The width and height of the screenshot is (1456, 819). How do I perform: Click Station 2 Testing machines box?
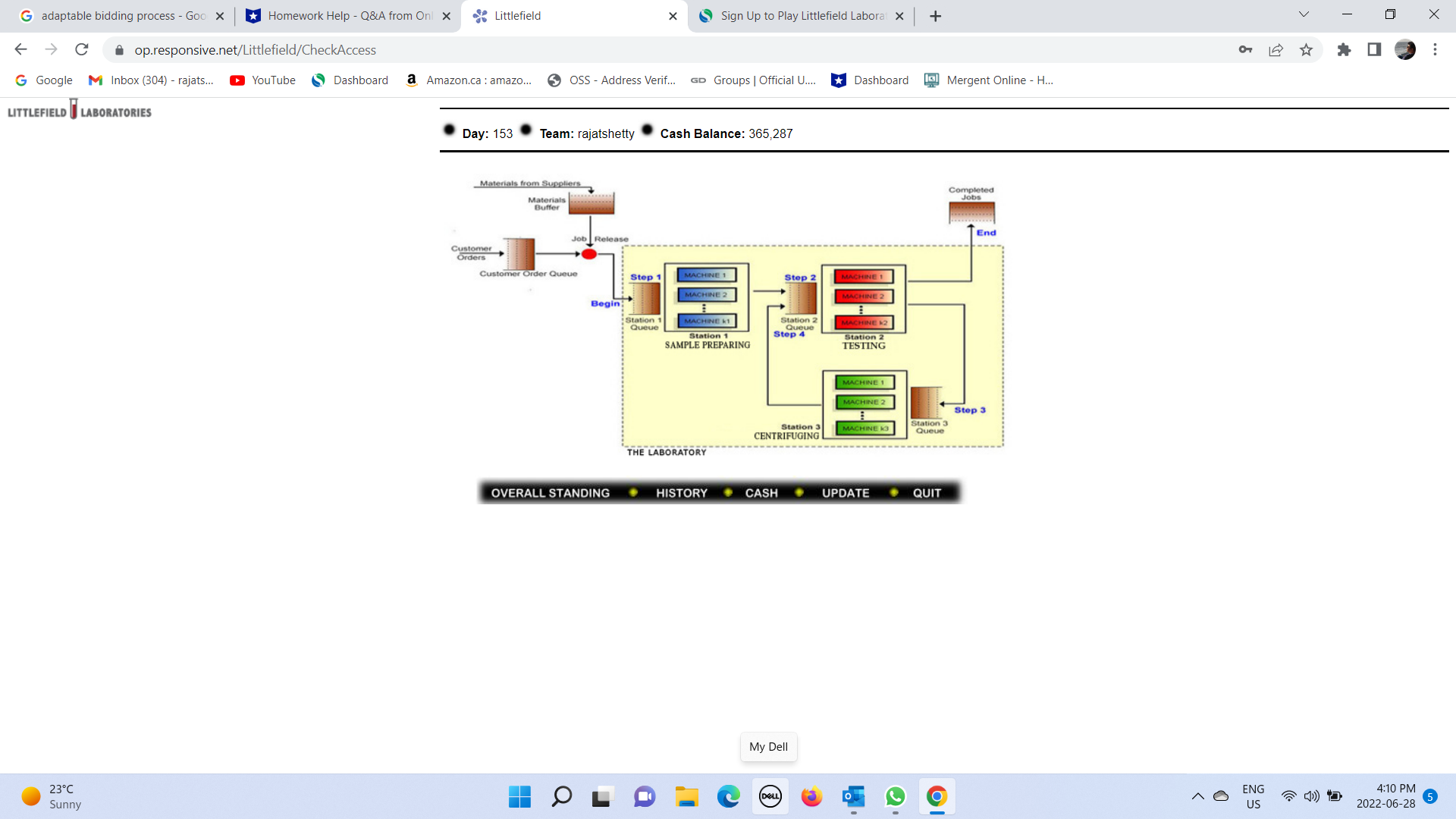click(x=864, y=300)
